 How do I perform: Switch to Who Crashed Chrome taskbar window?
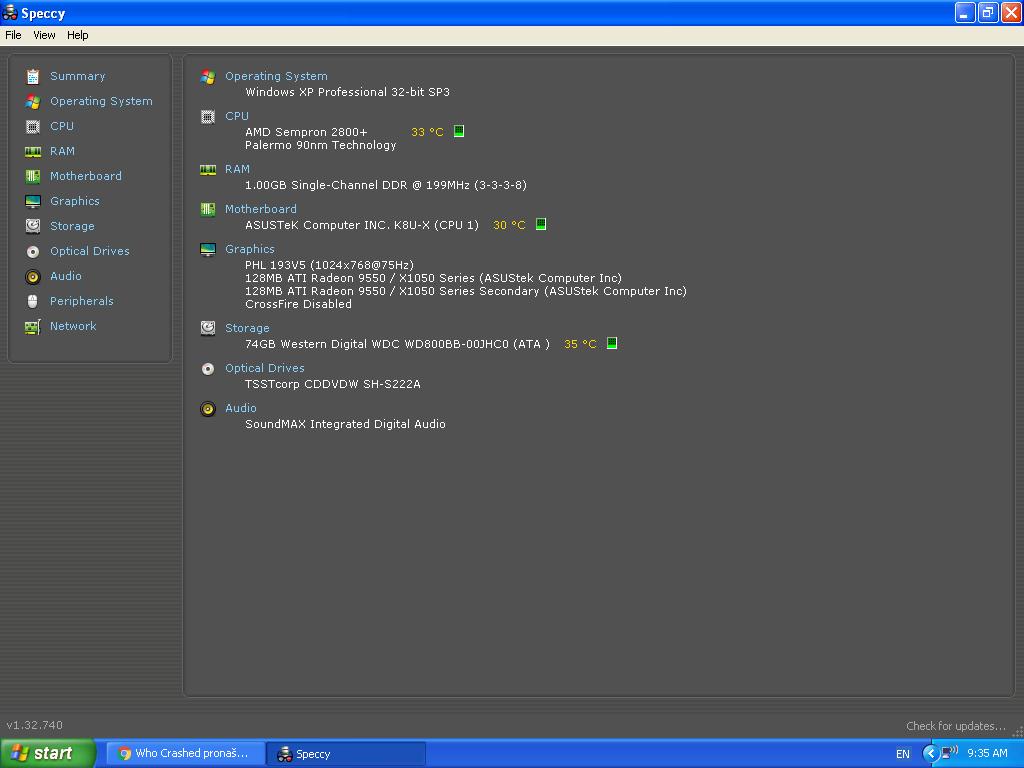point(185,754)
